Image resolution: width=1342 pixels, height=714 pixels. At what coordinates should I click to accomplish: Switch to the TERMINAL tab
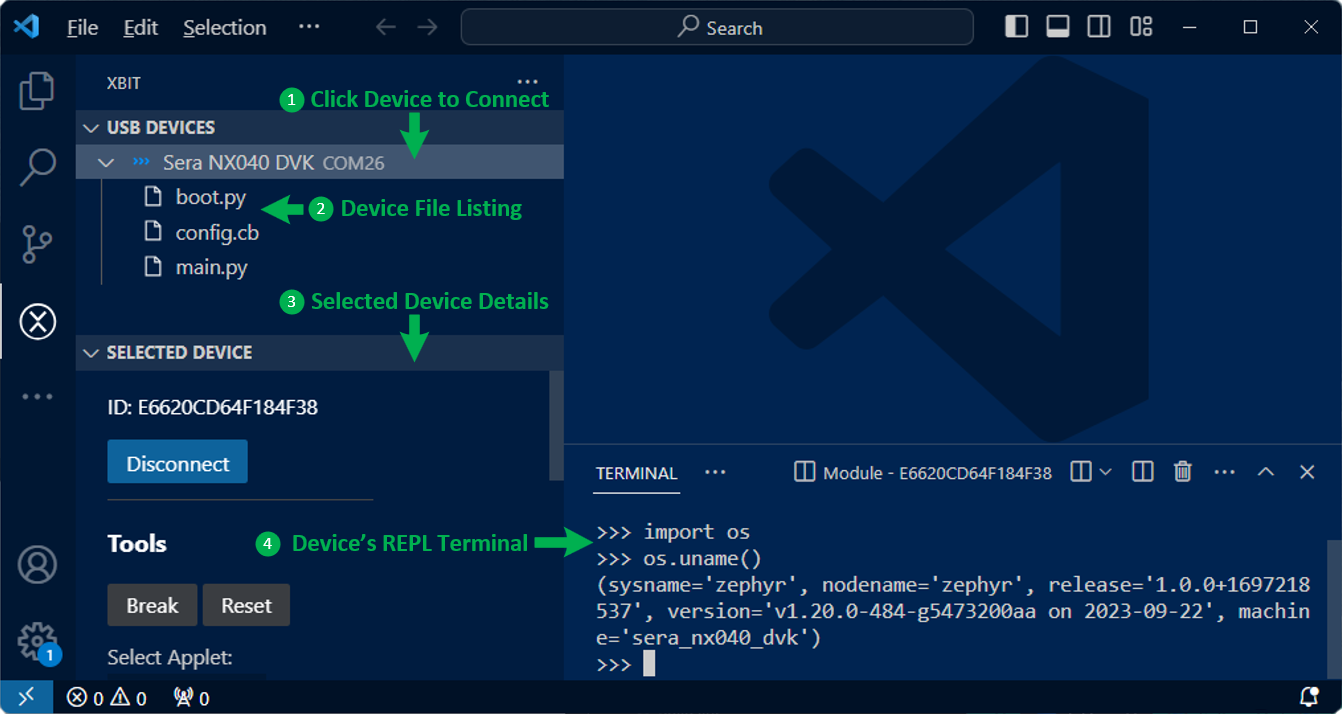636,473
